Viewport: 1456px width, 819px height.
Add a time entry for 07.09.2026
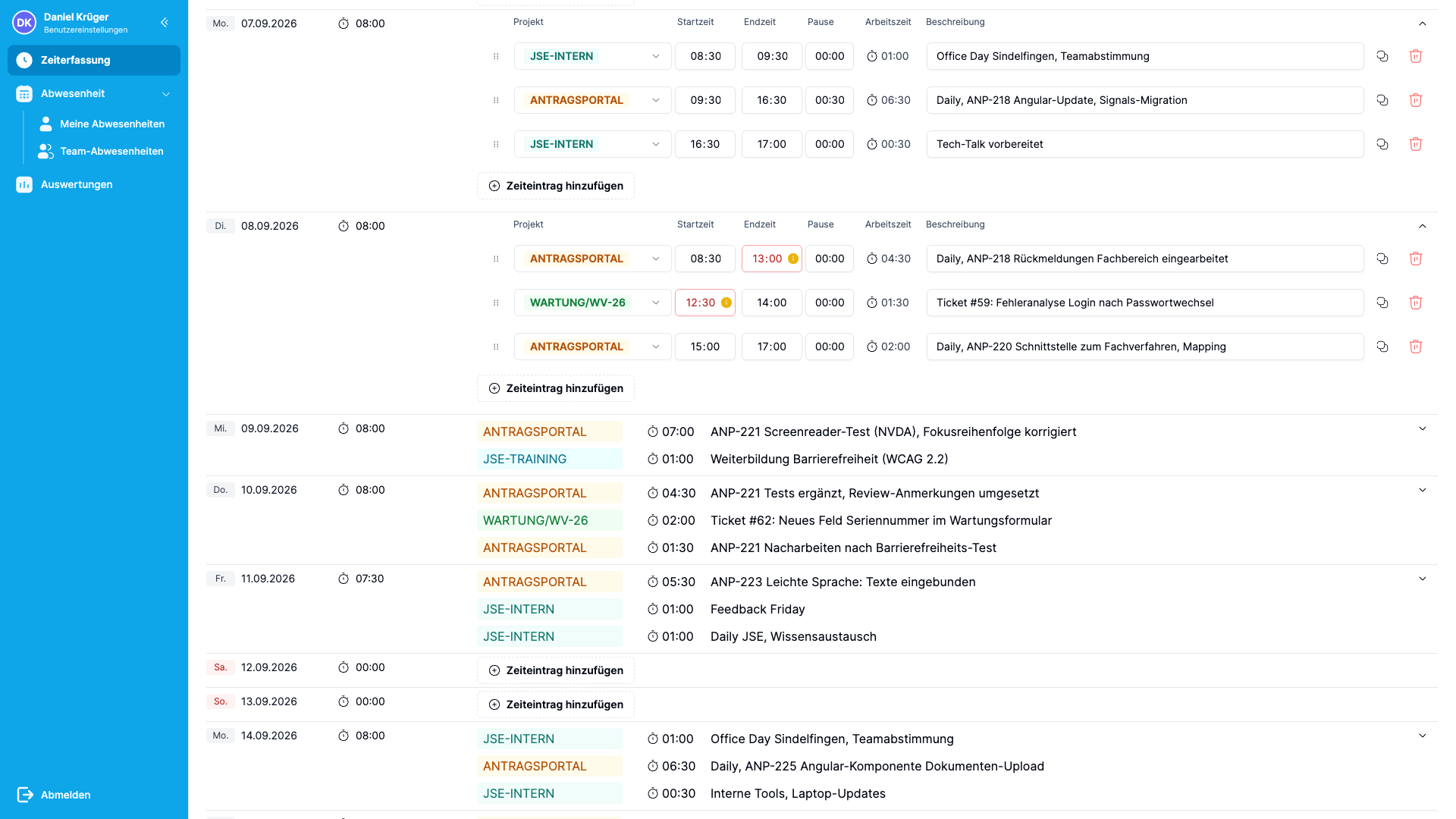coord(556,186)
